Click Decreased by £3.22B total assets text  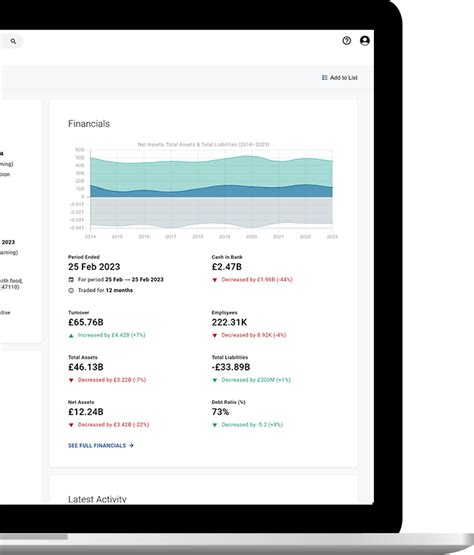coord(112,380)
